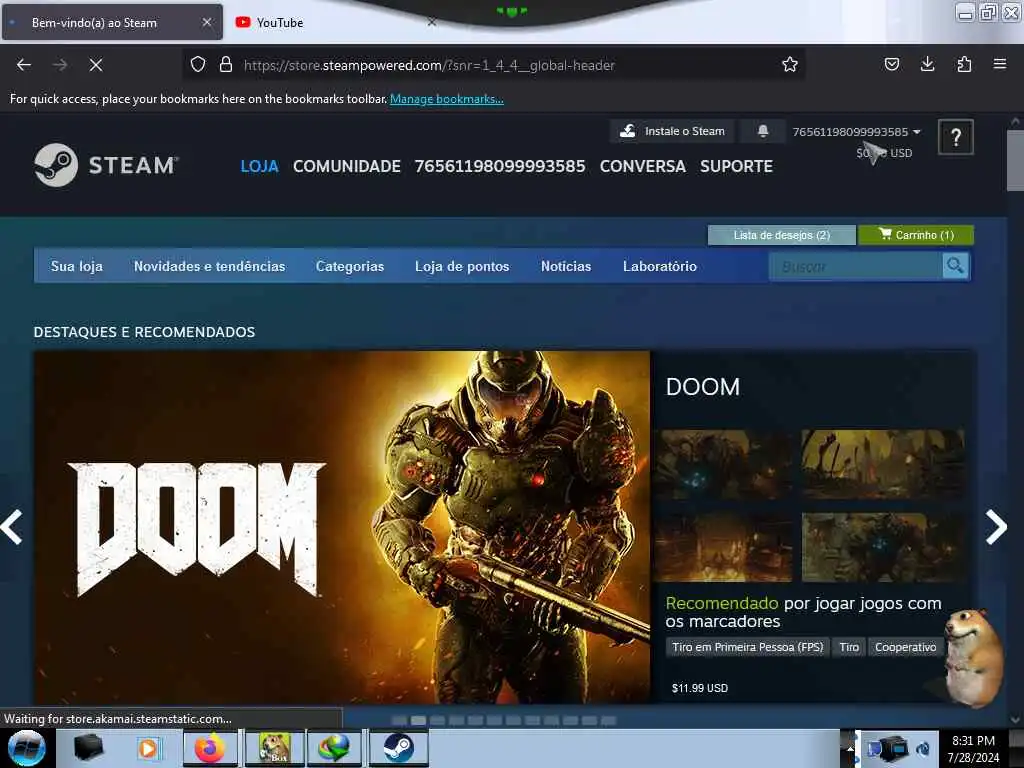Close the YouTube tab
1024x768 pixels.
[432, 22]
